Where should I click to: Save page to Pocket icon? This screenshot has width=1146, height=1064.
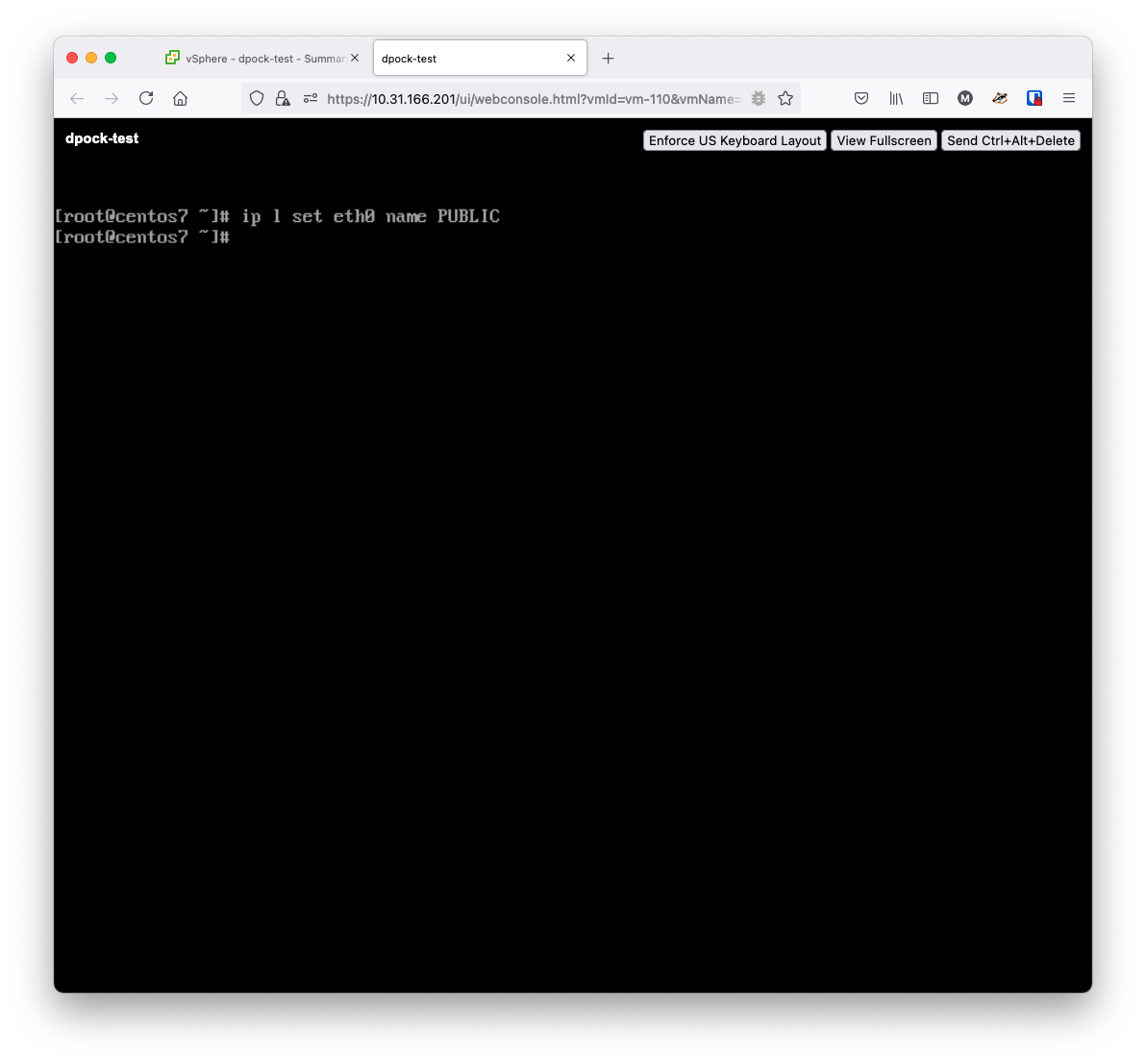pyautogui.click(x=861, y=98)
